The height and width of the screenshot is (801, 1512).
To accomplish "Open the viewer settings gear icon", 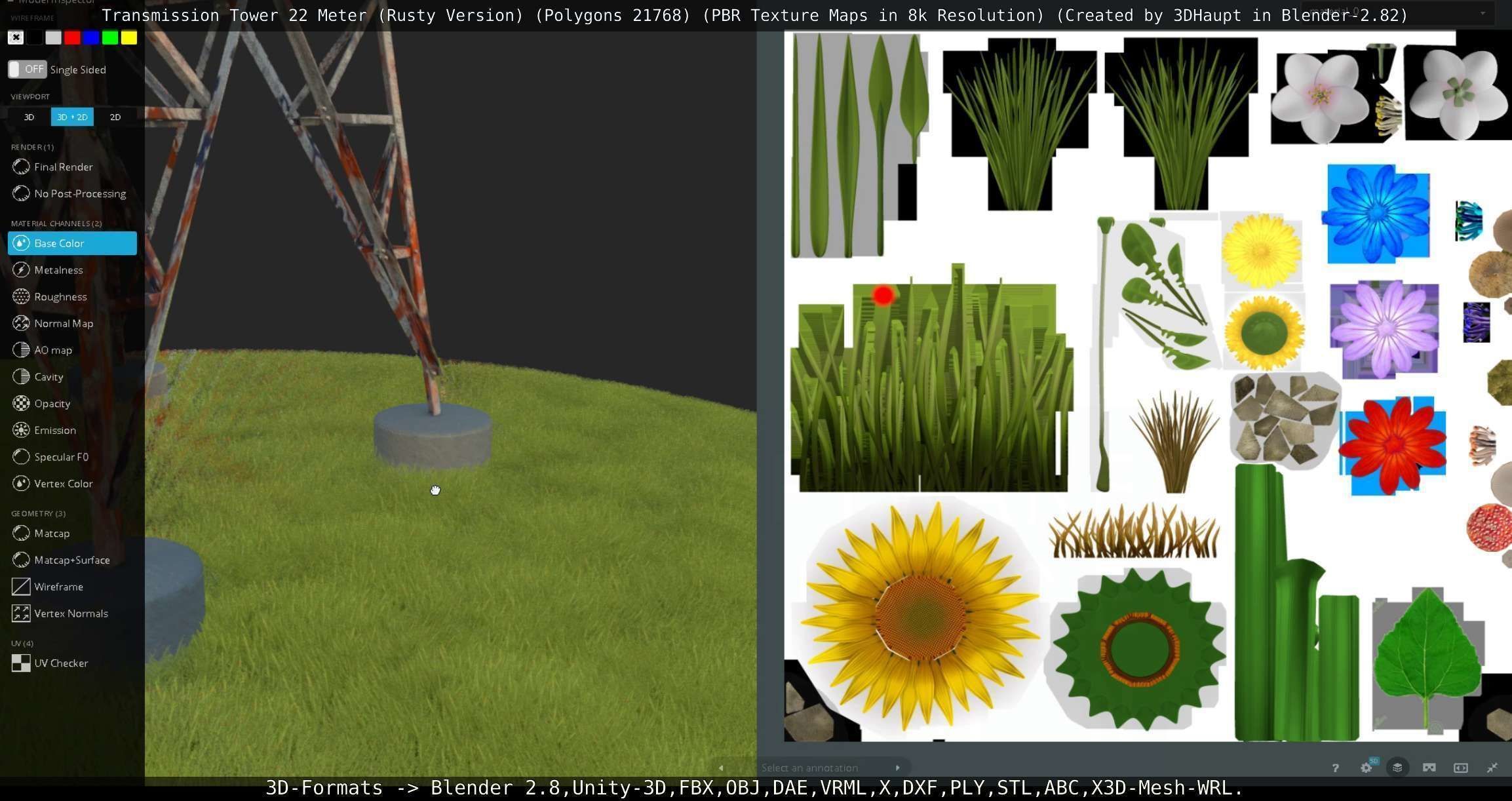I will pos(1367,768).
